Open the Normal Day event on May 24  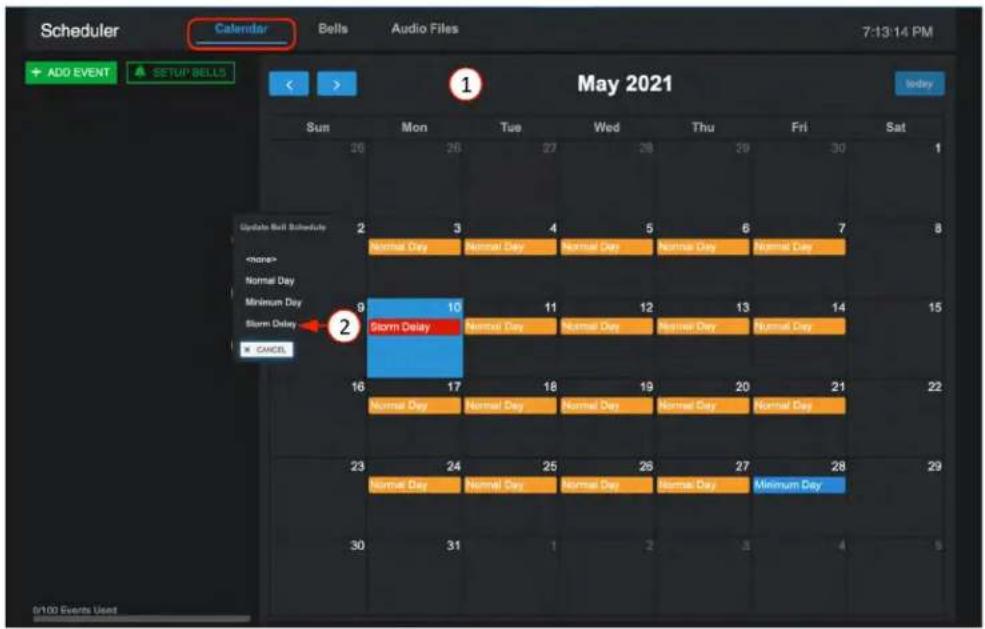(x=415, y=485)
